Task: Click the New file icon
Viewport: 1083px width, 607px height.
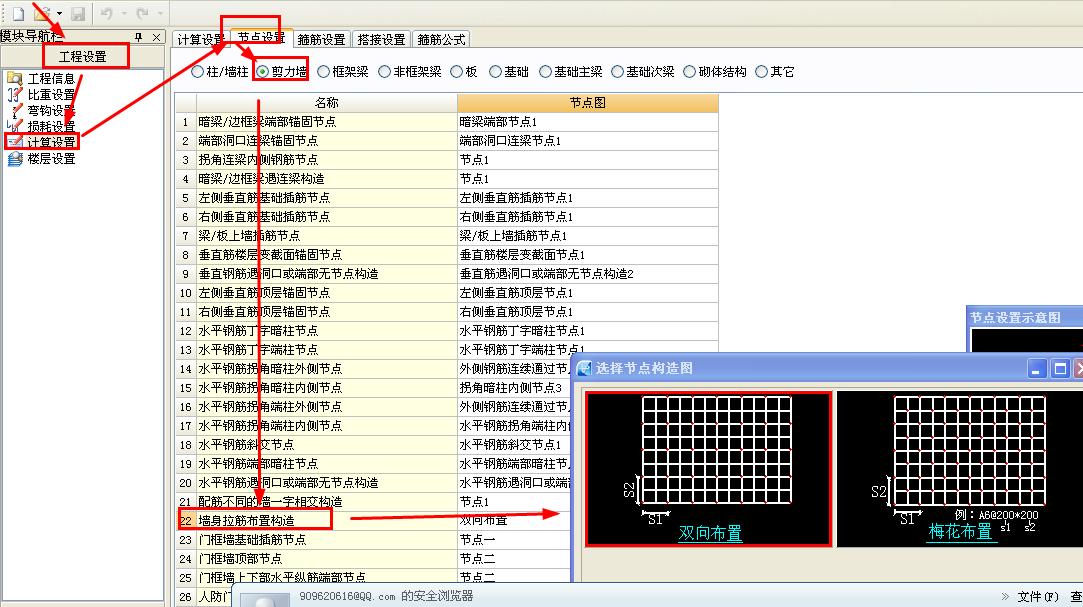Action: tap(18, 13)
